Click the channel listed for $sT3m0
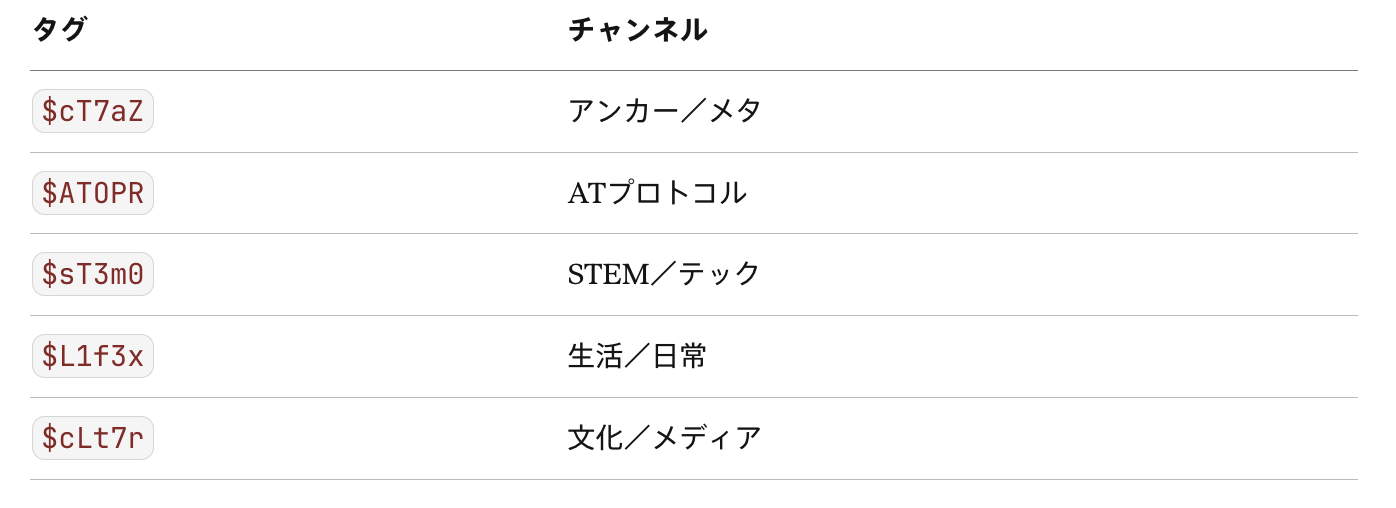 (x=664, y=274)
